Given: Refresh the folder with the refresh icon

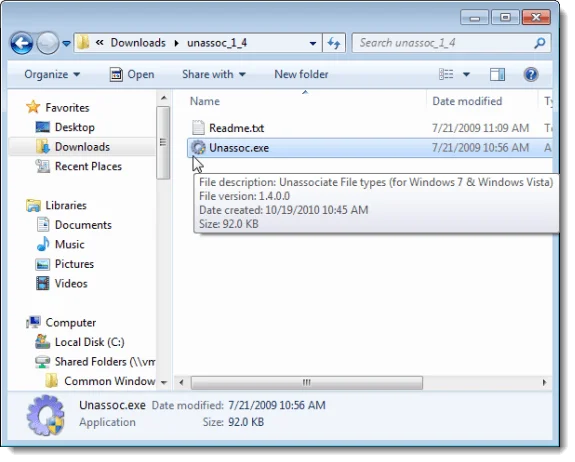Looking at the screenshot, I should tap(334, 43).
